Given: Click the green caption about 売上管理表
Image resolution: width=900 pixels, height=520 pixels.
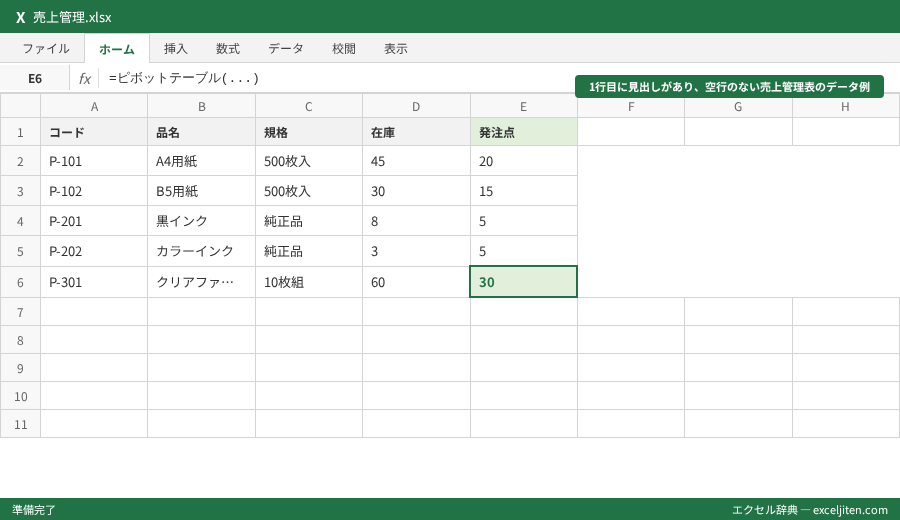Looking at the screenshot, I should pos(729,87).
